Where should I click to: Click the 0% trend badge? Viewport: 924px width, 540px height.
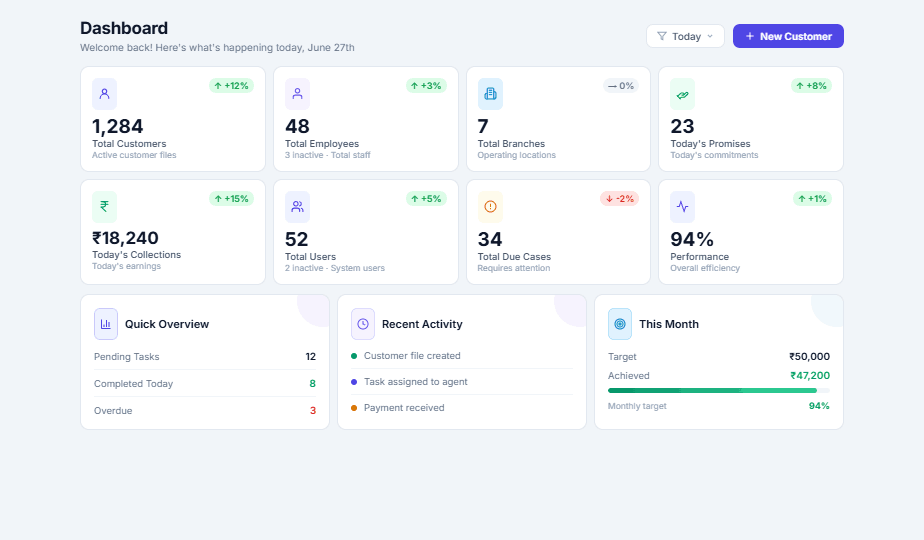pyautogui.click(x=621, y=86)
